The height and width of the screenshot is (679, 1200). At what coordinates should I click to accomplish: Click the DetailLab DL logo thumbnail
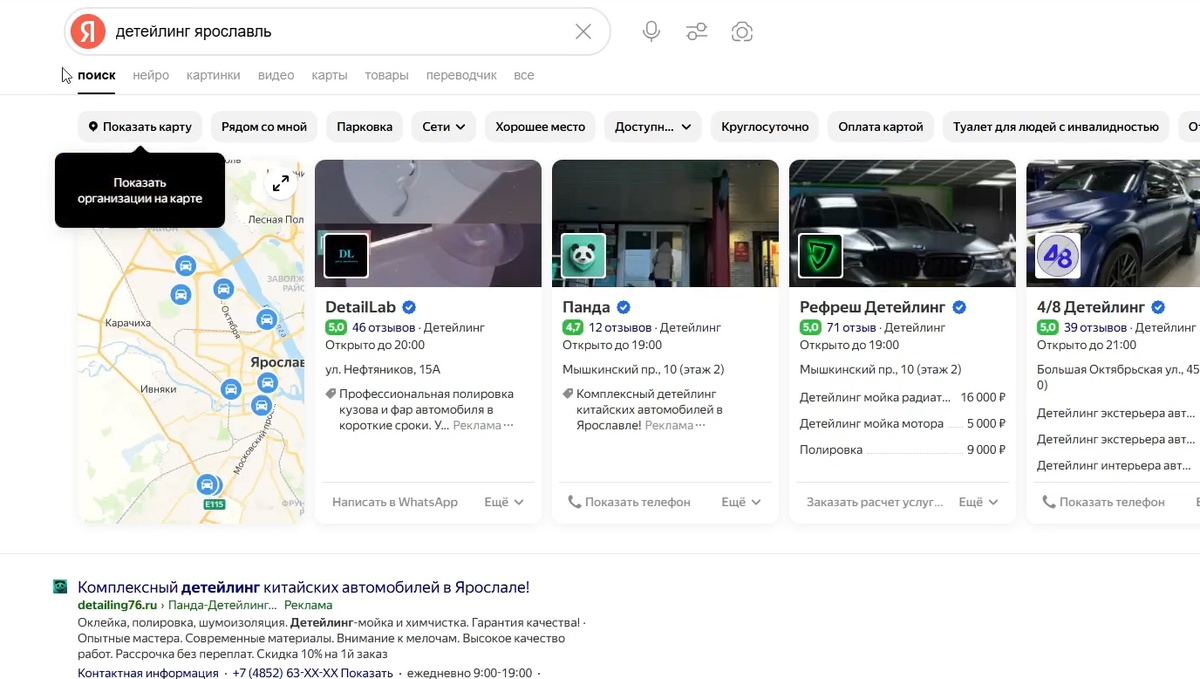[x=346, y=255]
